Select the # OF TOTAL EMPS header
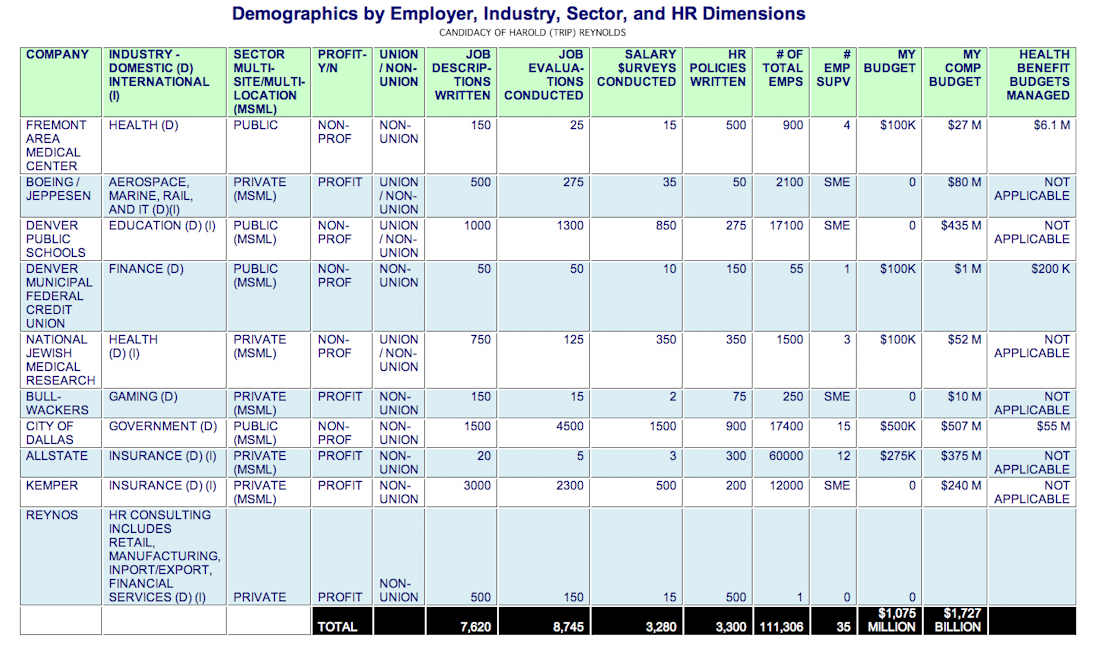Viewport: 1100px width, 645px height. coord(782,82)
